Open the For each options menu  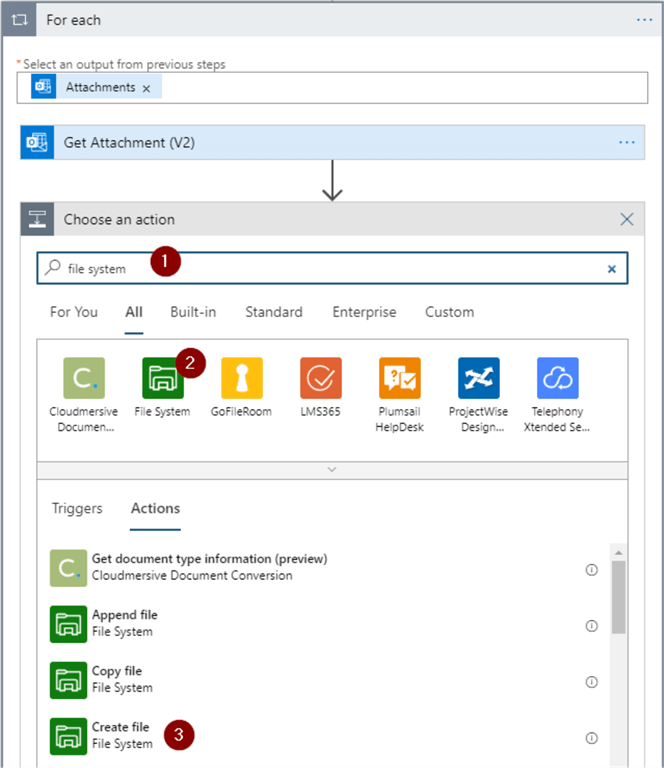[644, 19]
